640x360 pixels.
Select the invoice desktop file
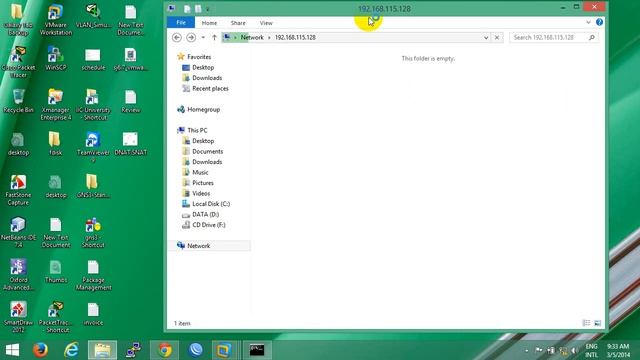(93, 314)
